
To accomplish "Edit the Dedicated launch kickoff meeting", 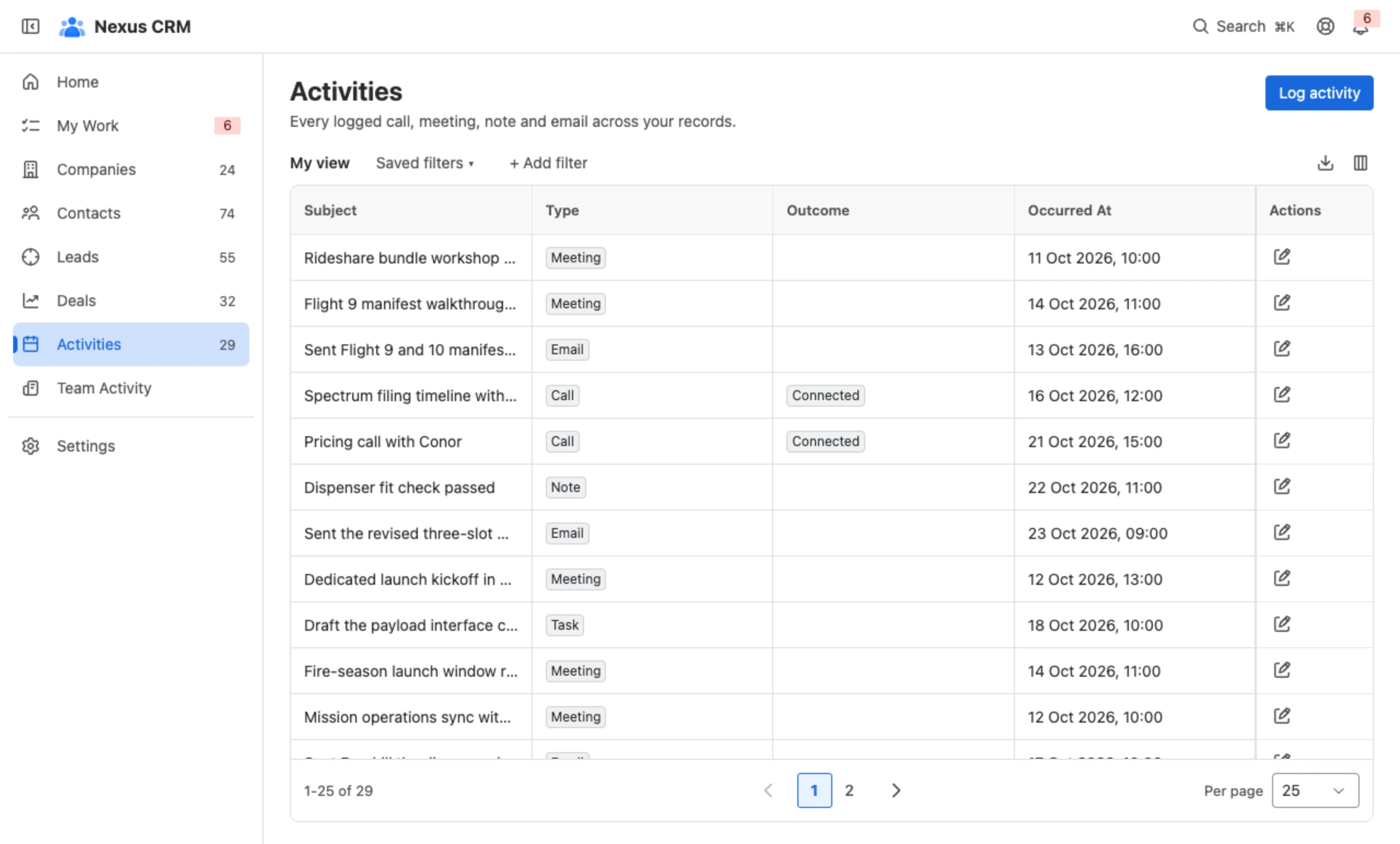I will click(x=1282, y=578).
